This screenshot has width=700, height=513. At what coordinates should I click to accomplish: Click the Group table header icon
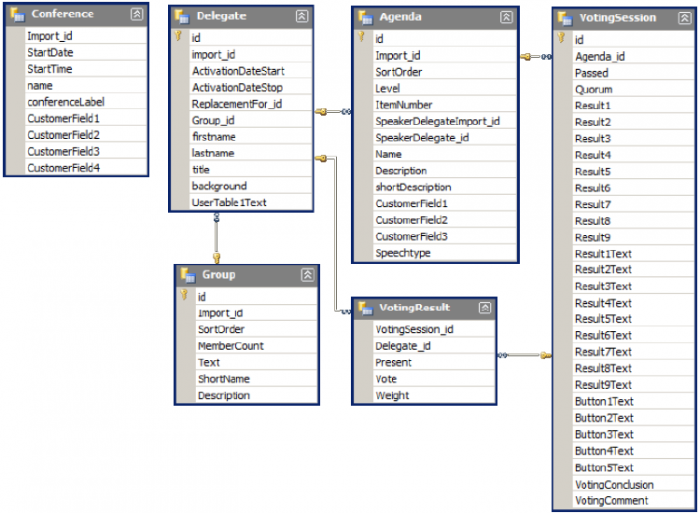tap(187, 274)
